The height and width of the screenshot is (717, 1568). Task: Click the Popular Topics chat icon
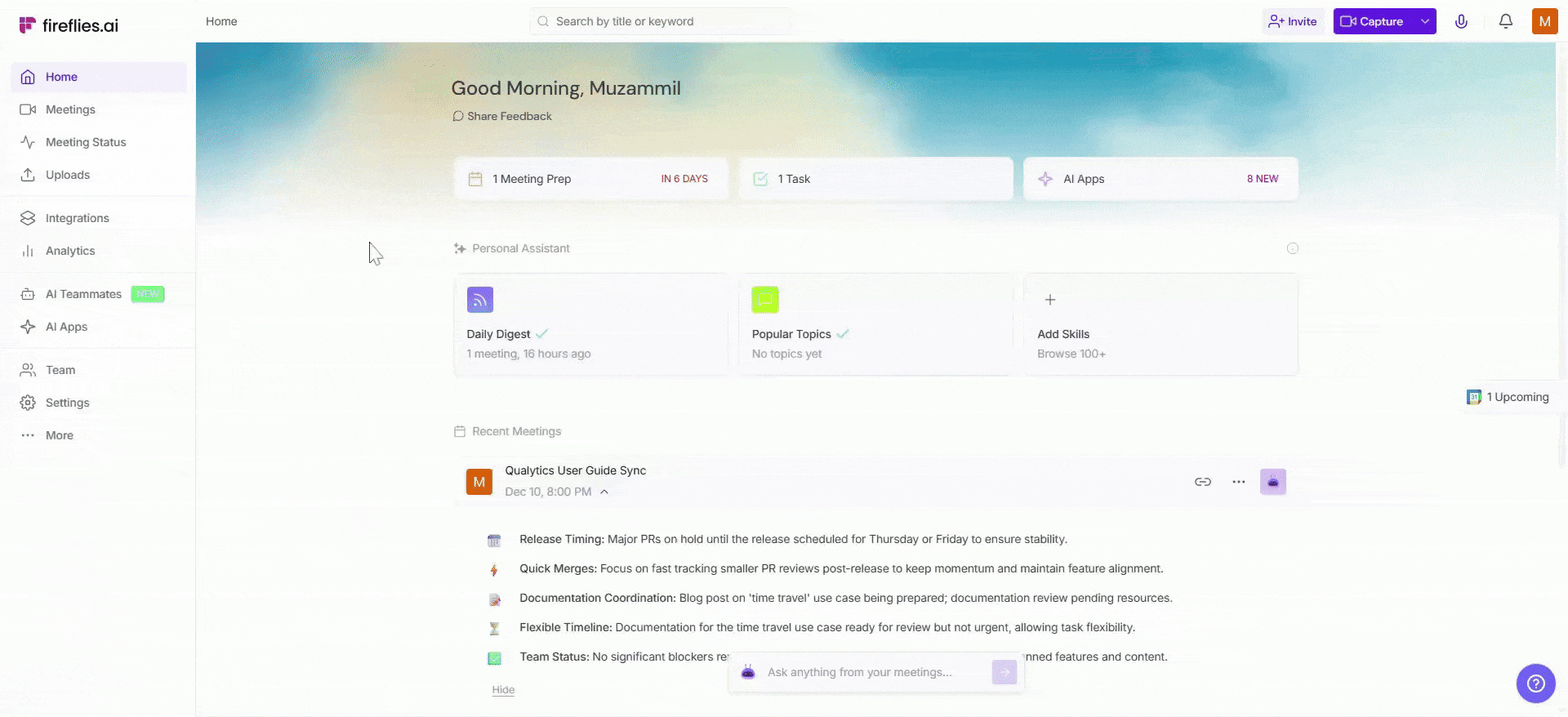tap(765, 300)
